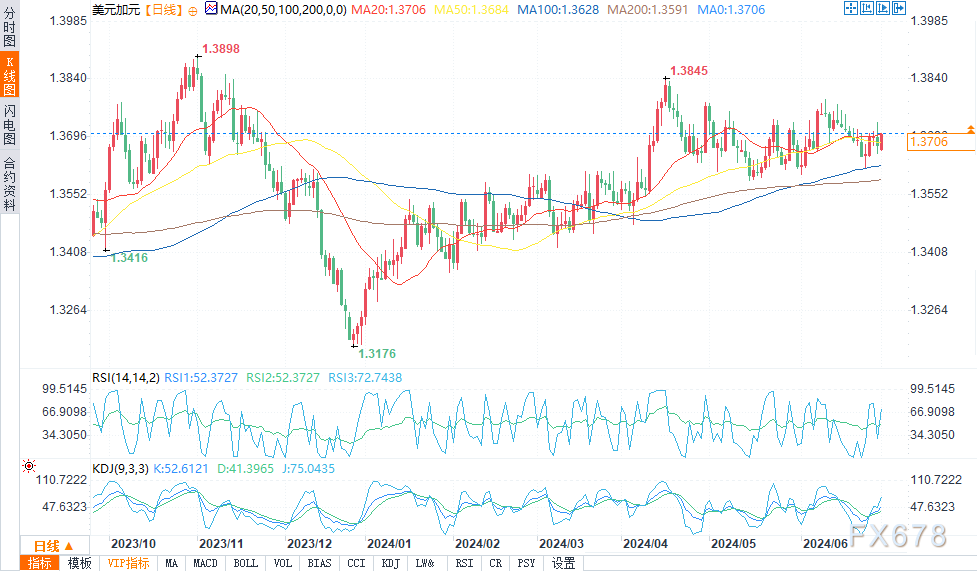Click the 2024/01 date axis label
This screenshot has width=977, height=571.
[389, 544]
